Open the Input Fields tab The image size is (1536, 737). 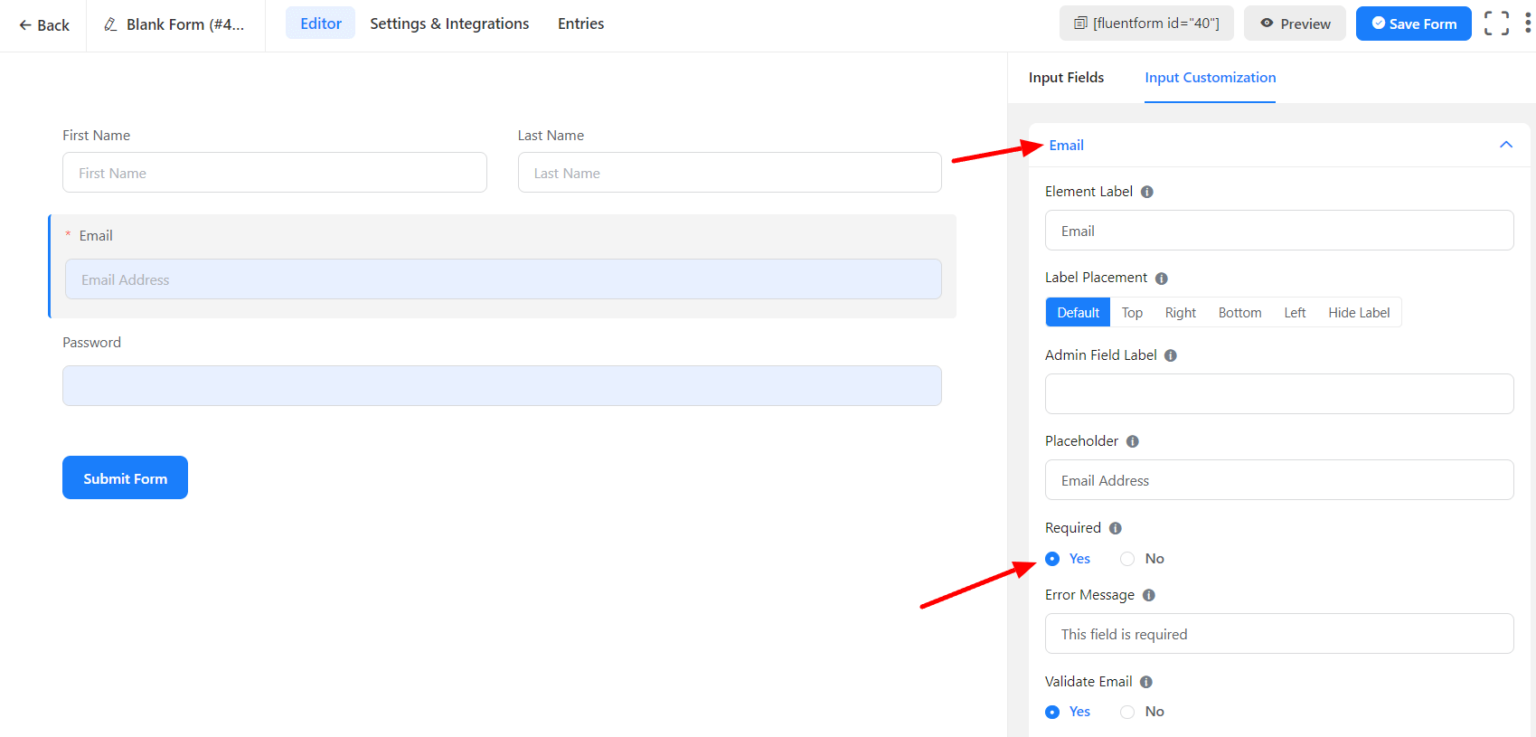(x=1066, y=77)
